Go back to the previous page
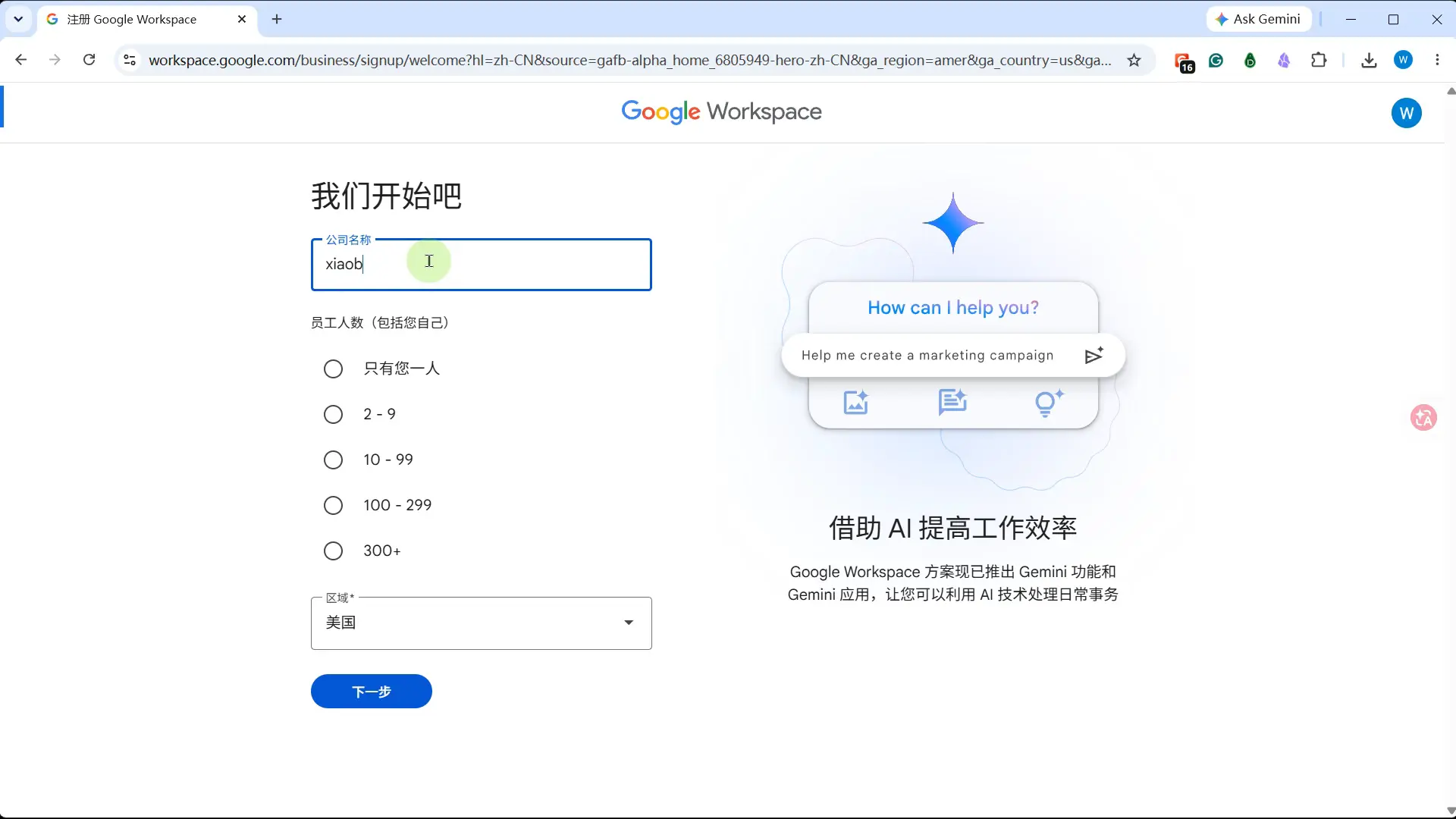The height and width of the screenshot is (819, 1456). (20, 60)
